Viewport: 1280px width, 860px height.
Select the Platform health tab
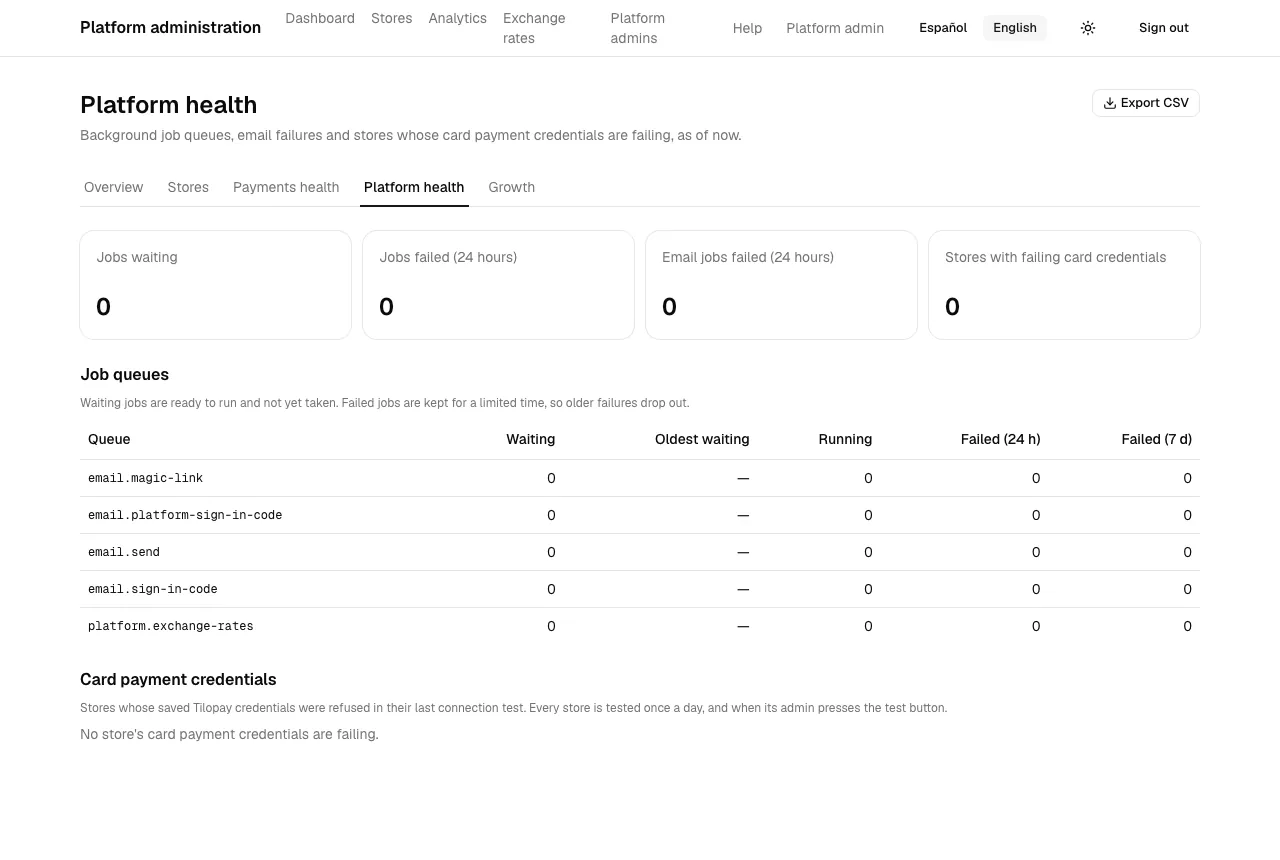point(414,187)
